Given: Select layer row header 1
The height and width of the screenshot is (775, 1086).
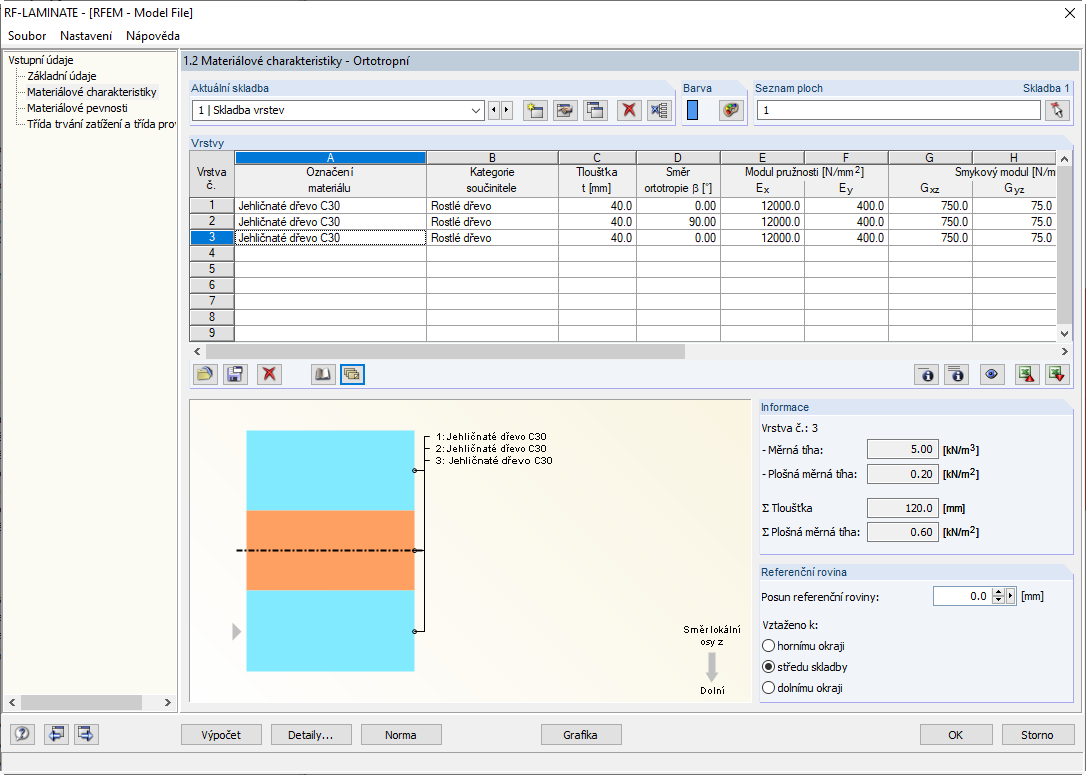Looking at the screenshot, I should pos(212,206).
